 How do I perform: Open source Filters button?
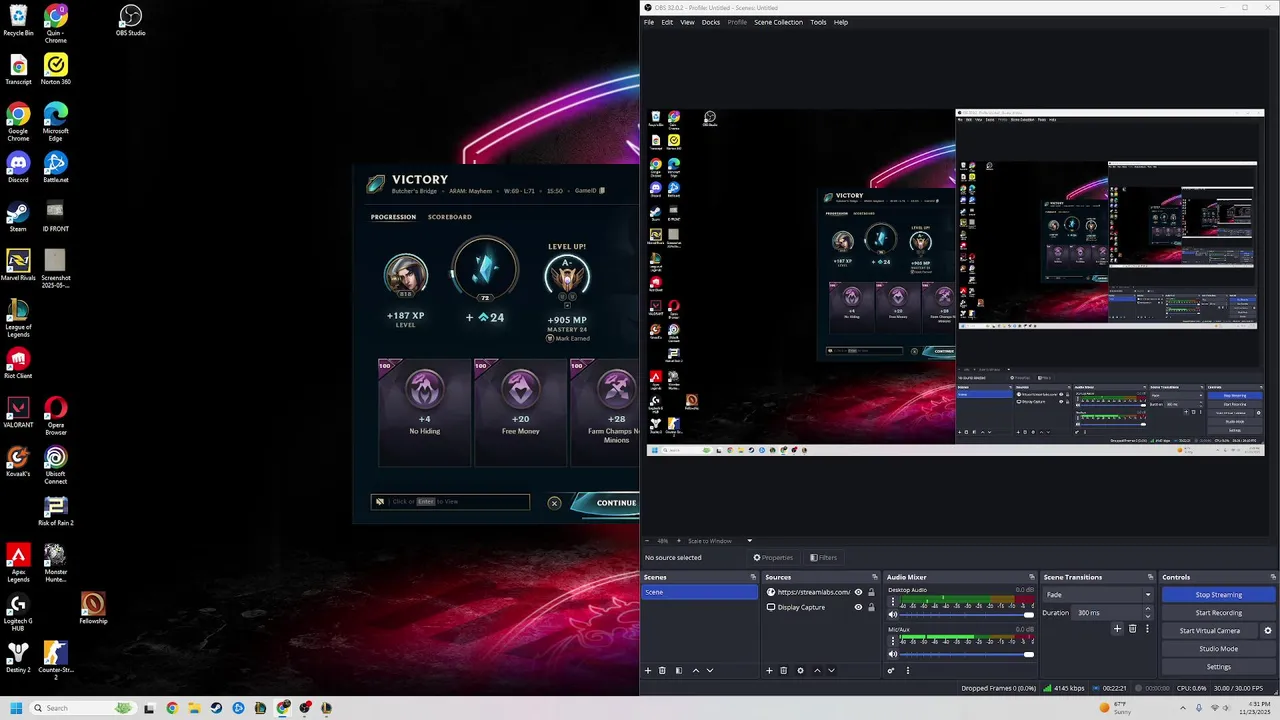(x=824, y=558)
